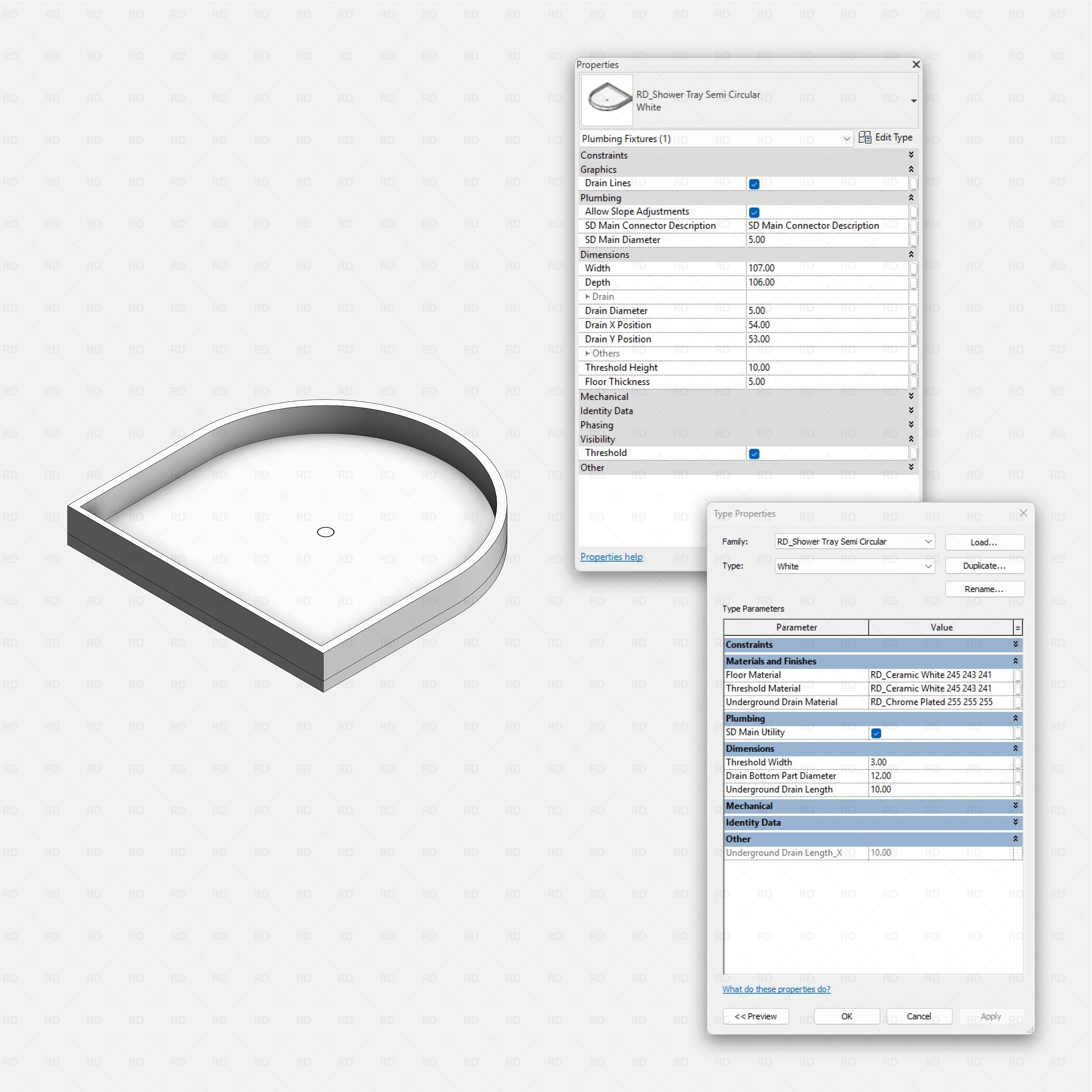This screenshot has width=1092, height=1092.
Task: Expand Mechanical group in Type Parameters
Action: 1015,805
